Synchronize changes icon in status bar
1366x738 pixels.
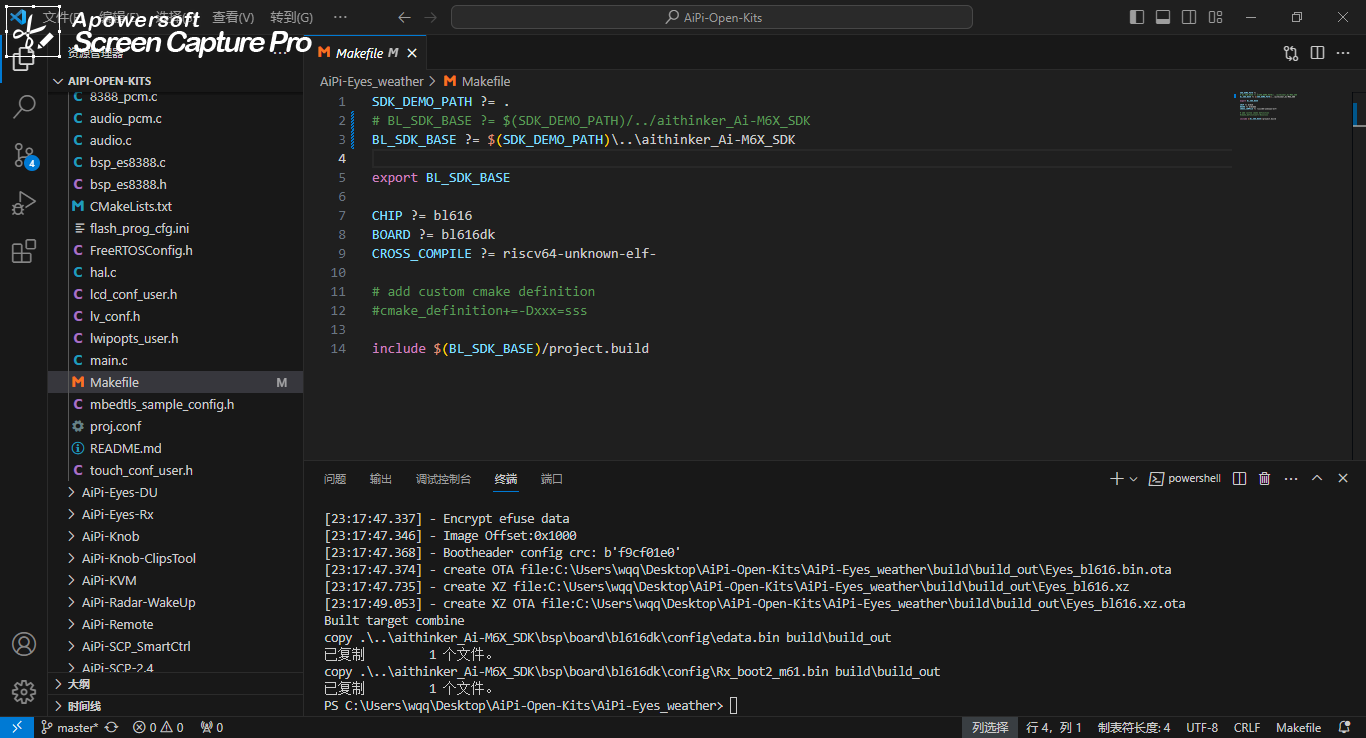[111, 728]
